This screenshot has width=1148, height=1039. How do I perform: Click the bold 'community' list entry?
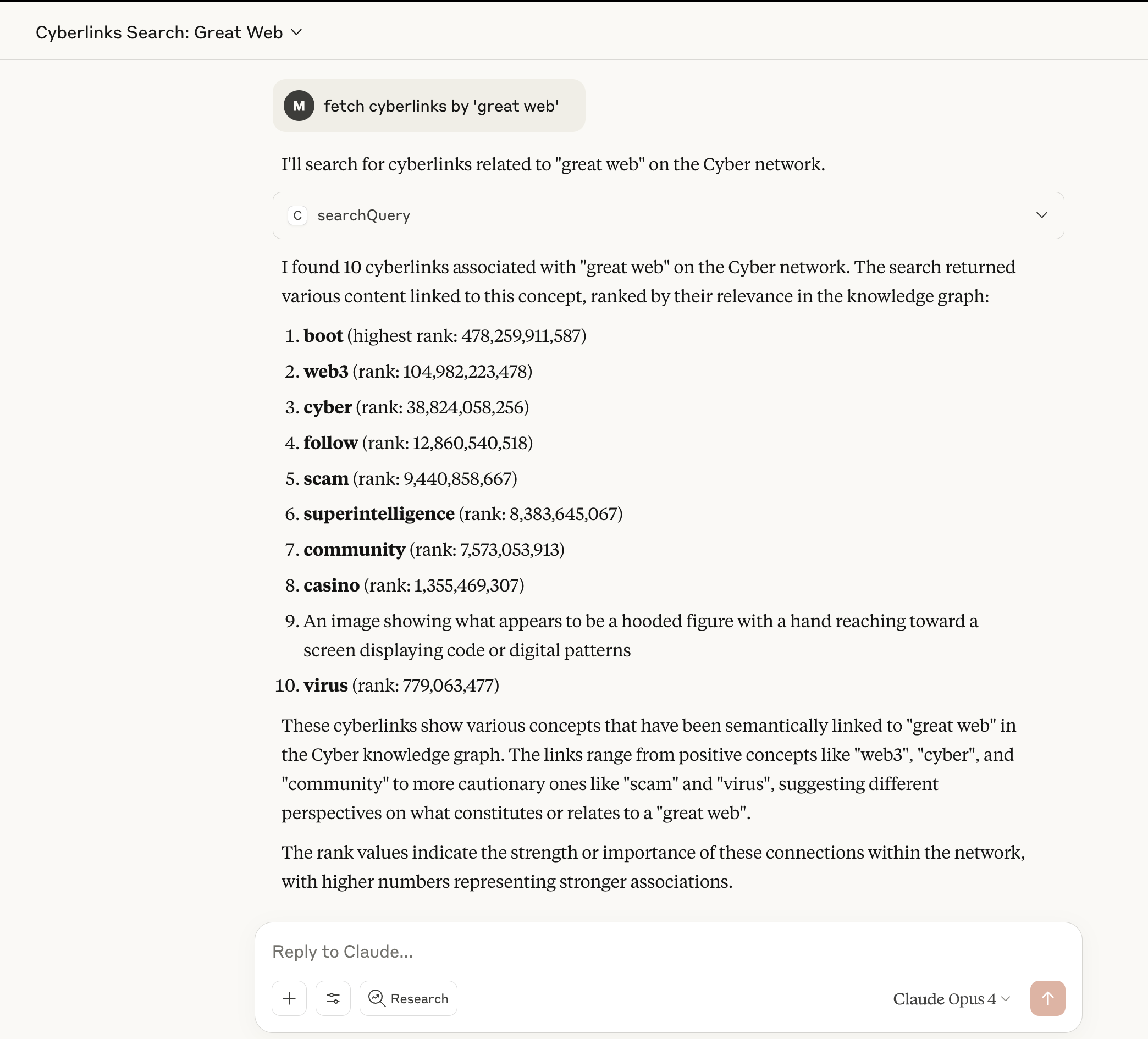354,550
